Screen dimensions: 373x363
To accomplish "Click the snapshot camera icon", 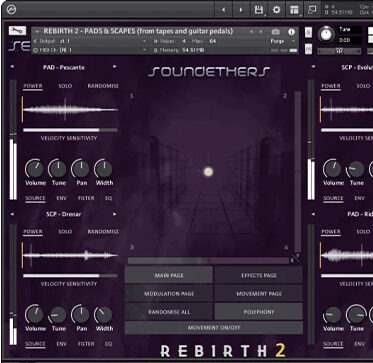I will (x=276, y=32).
